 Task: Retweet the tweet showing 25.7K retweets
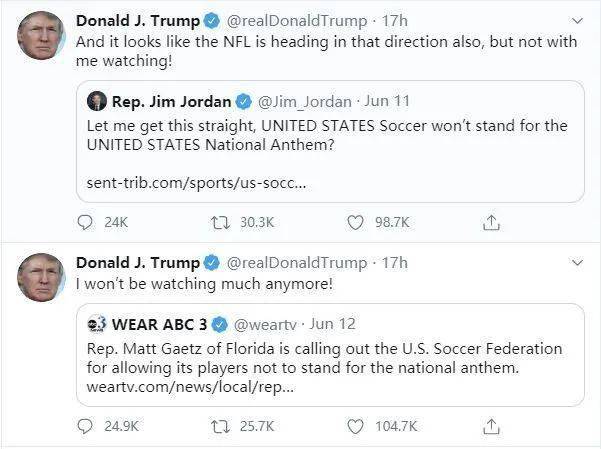click(220, 426)
